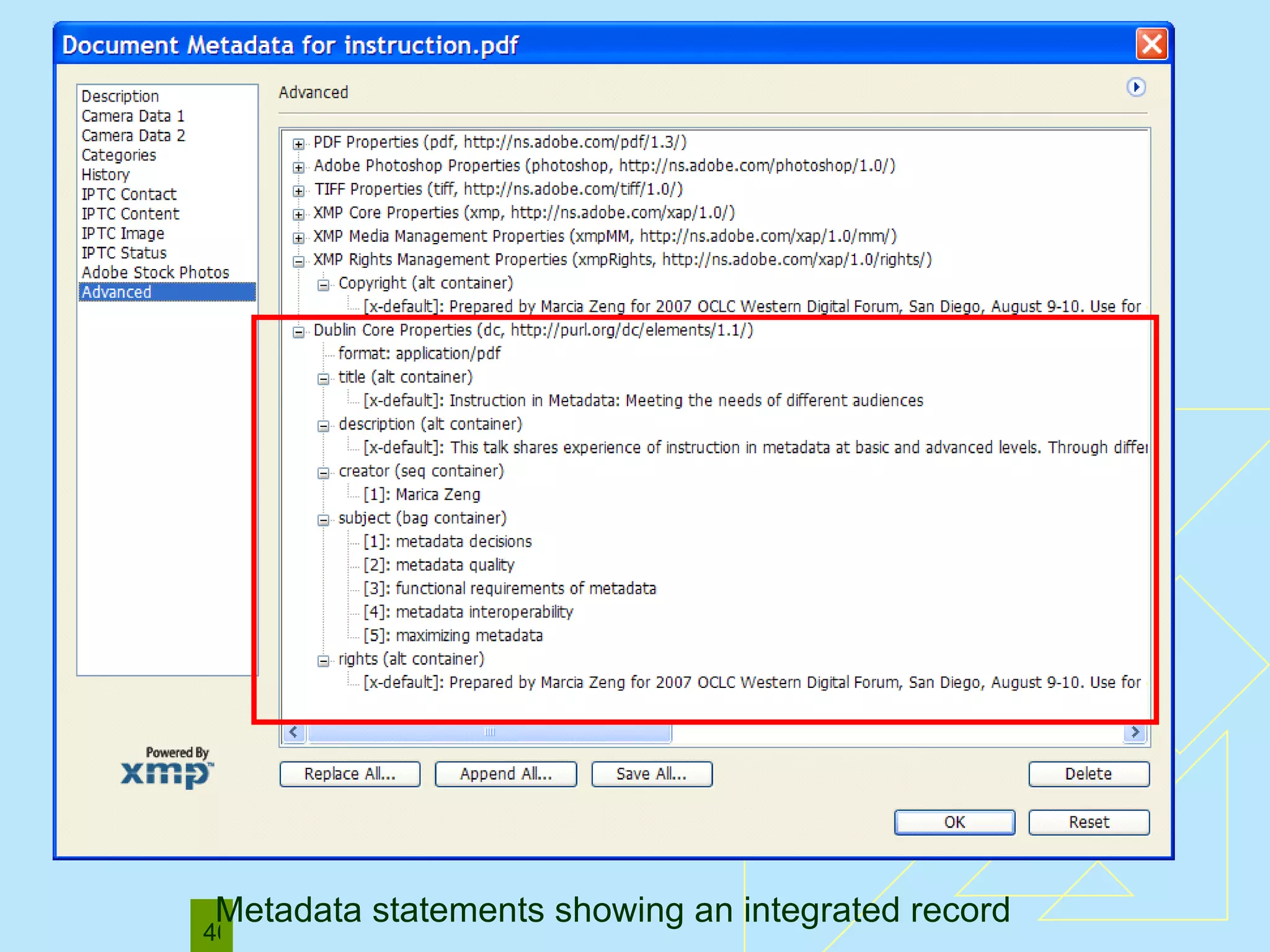Select '[4]: metadata interoperability' row
The image size is (1270, 952).
coord(468,612)
